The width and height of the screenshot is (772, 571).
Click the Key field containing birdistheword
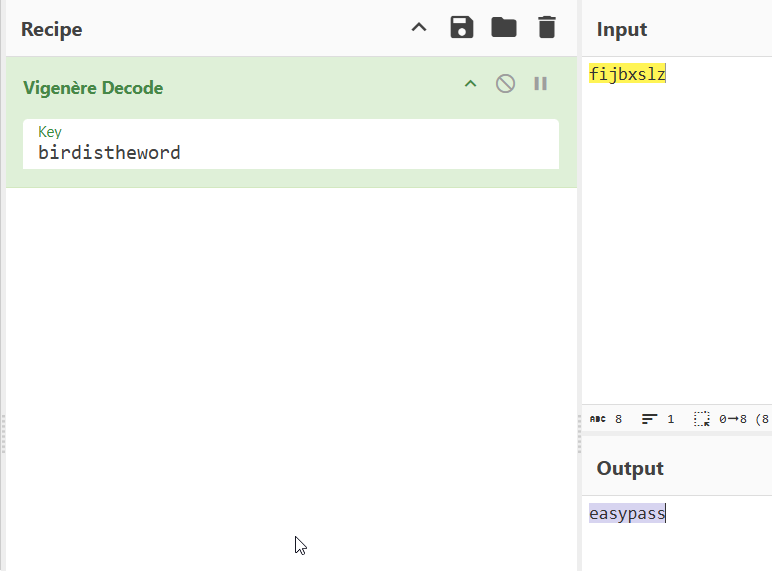click(x=290, y=153)
